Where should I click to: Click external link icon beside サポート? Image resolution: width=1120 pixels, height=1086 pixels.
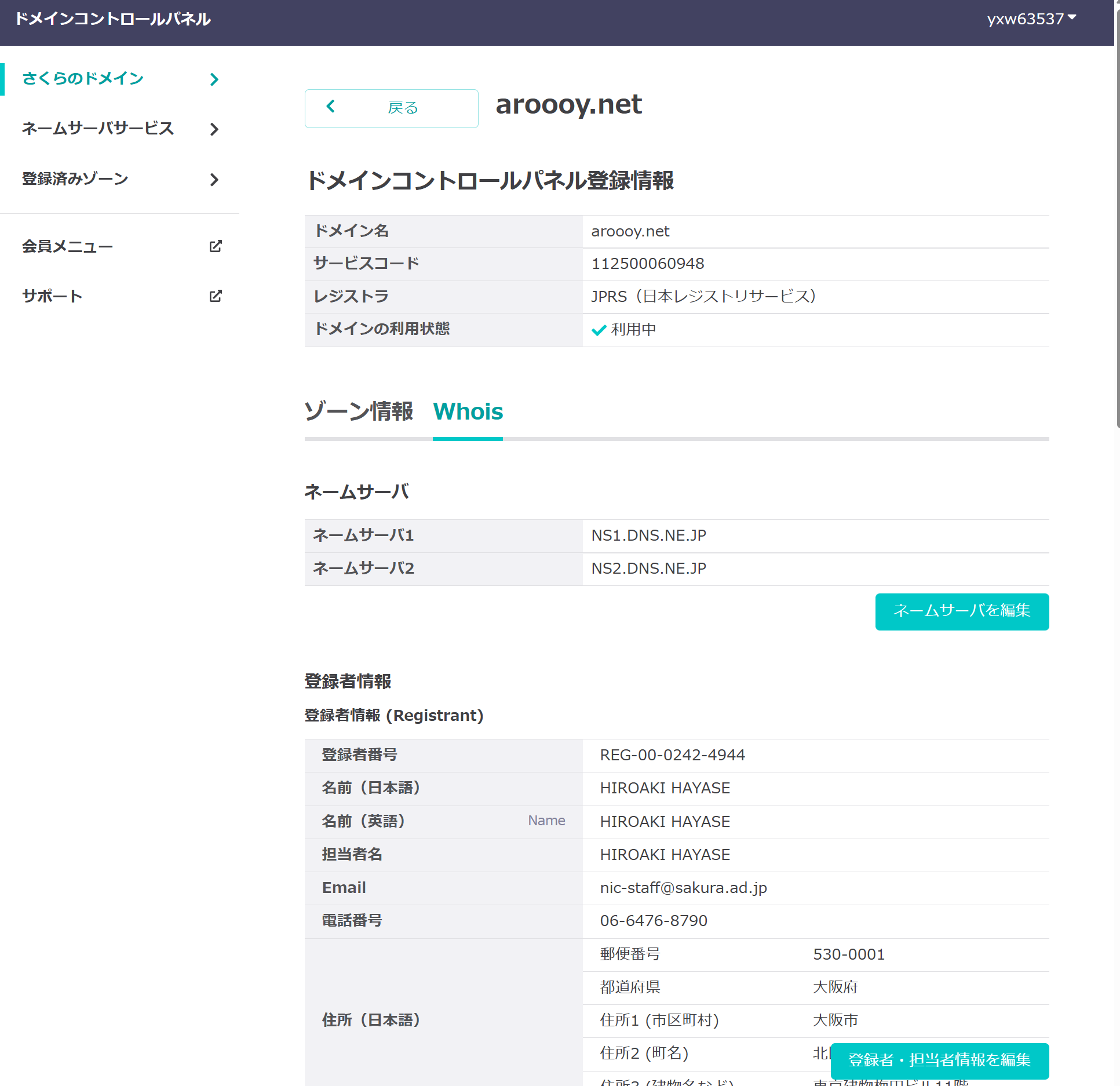coord(215,296)
